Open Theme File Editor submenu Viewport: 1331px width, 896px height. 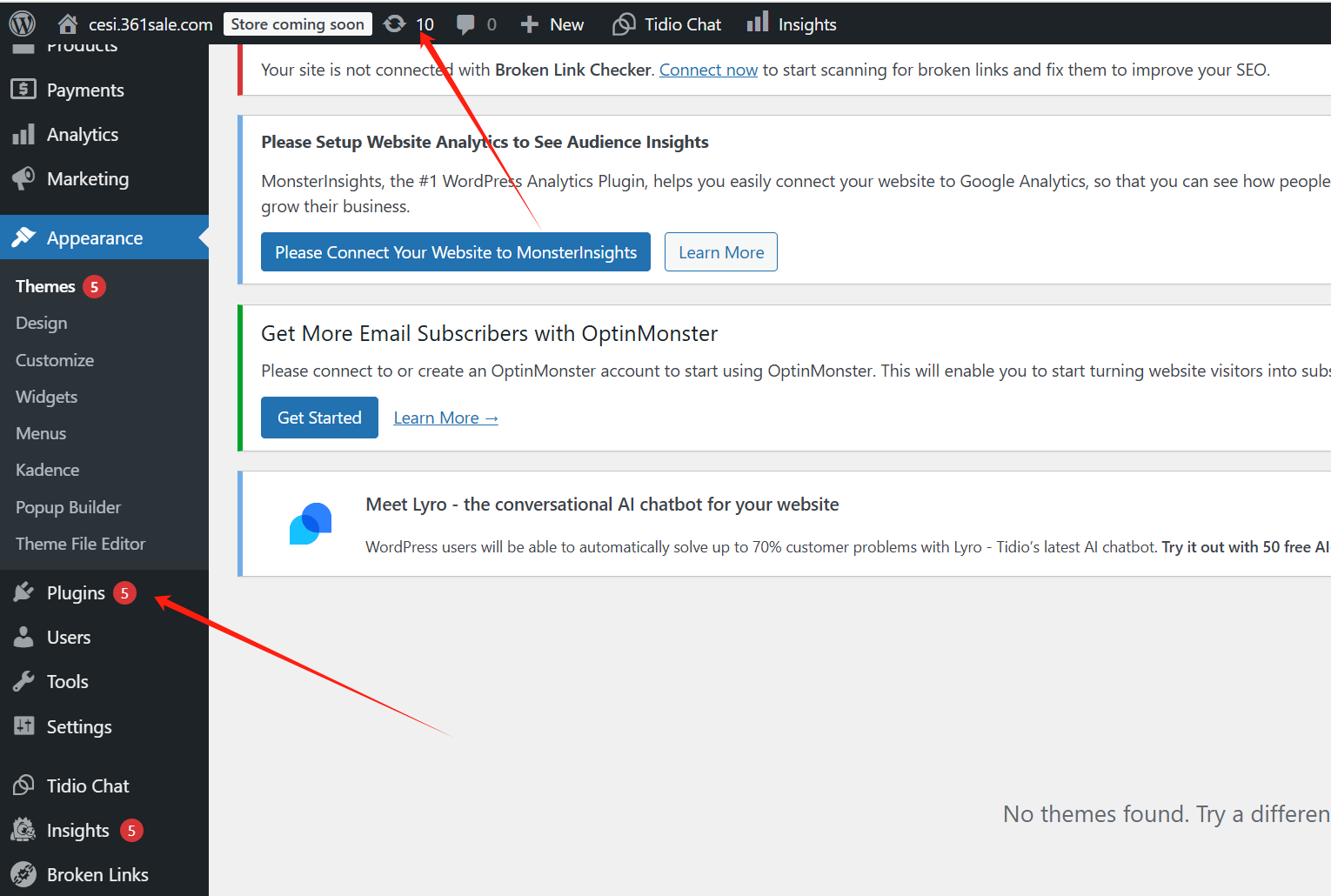click(x=80, y=544)
